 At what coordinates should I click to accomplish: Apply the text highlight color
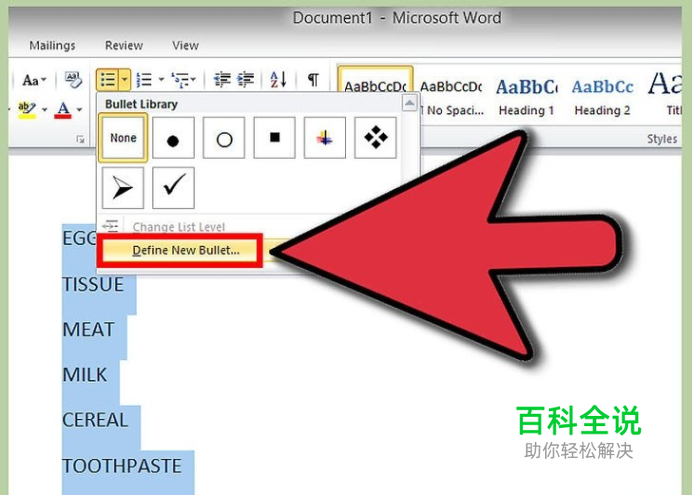[x=26, y=109]
